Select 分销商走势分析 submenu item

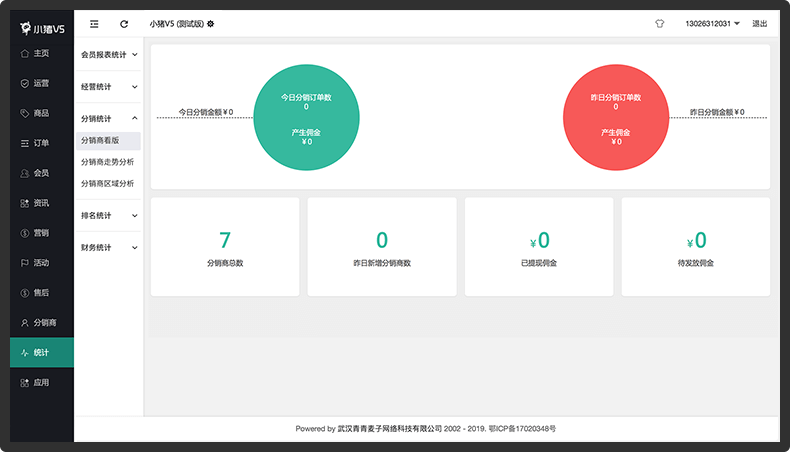tap(108, 162)
